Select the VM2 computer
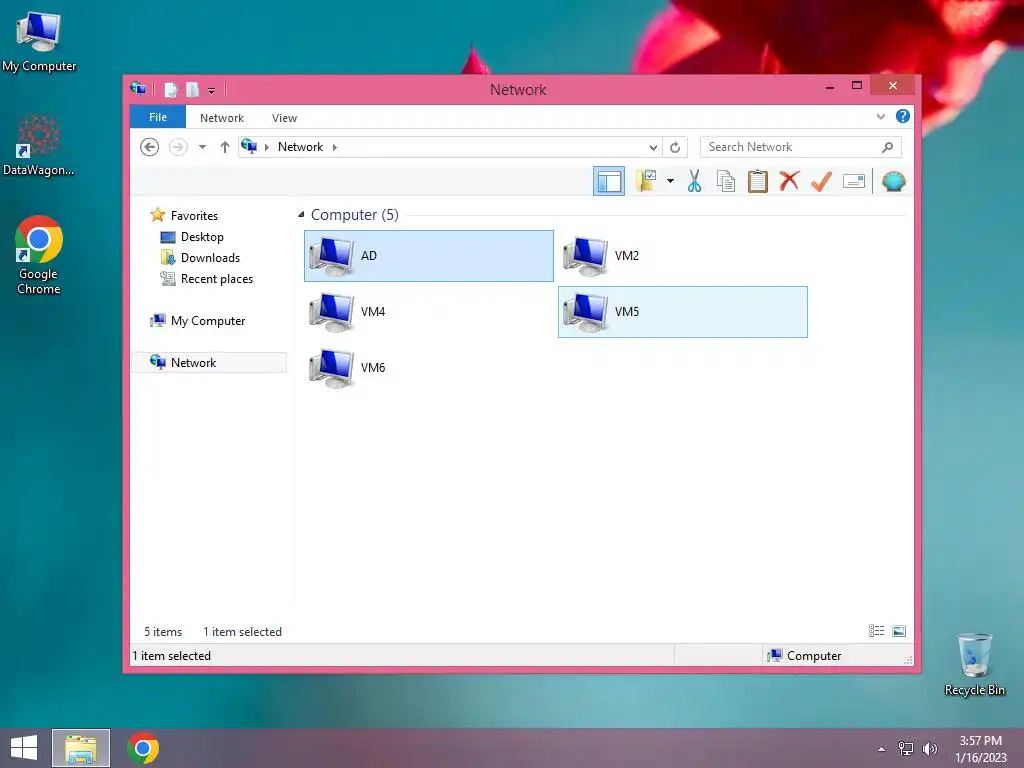This screenshot has width=1024, height=768. tap(682, 256)
